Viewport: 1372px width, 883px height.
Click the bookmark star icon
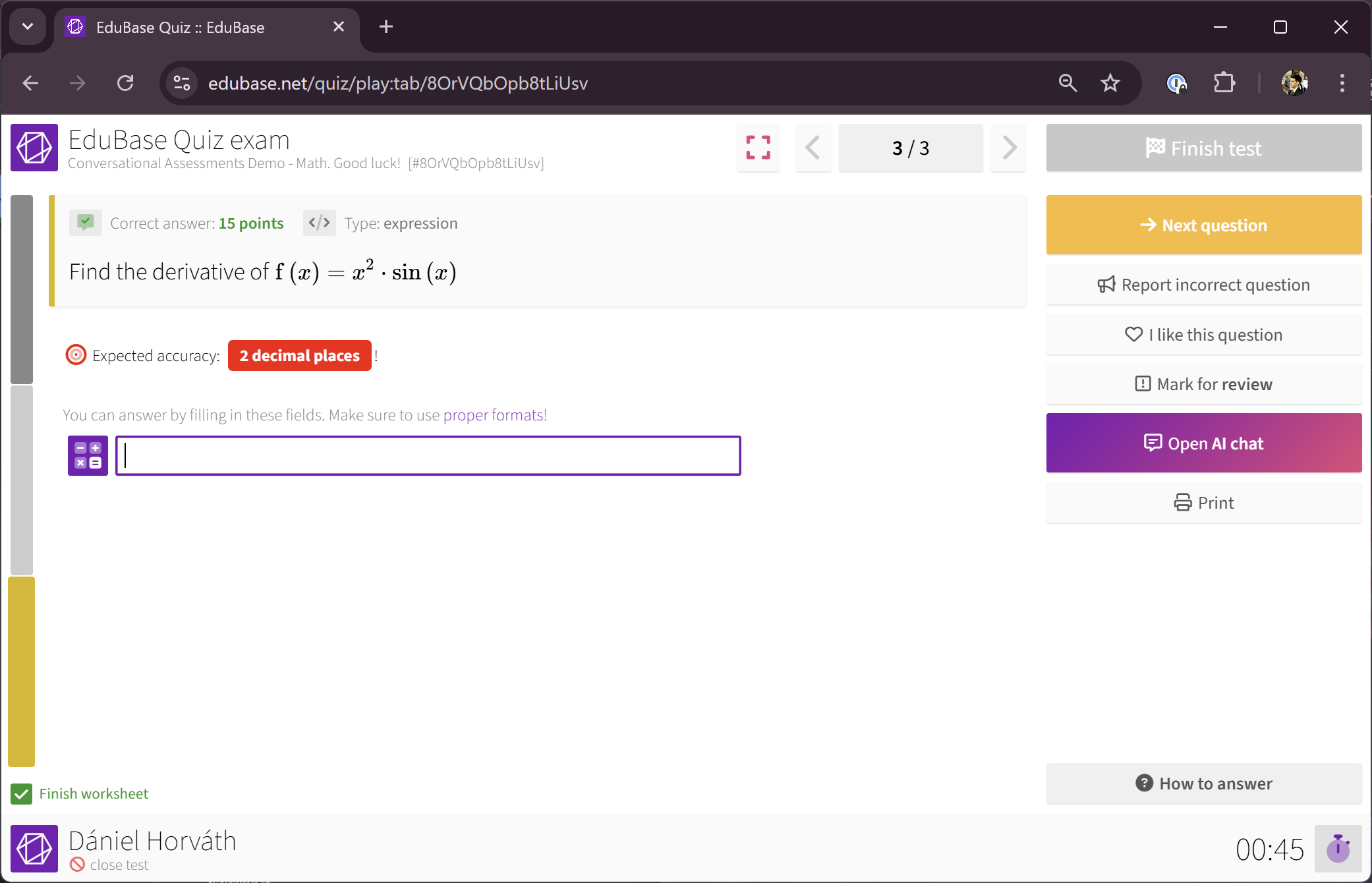coord(1110,83)
